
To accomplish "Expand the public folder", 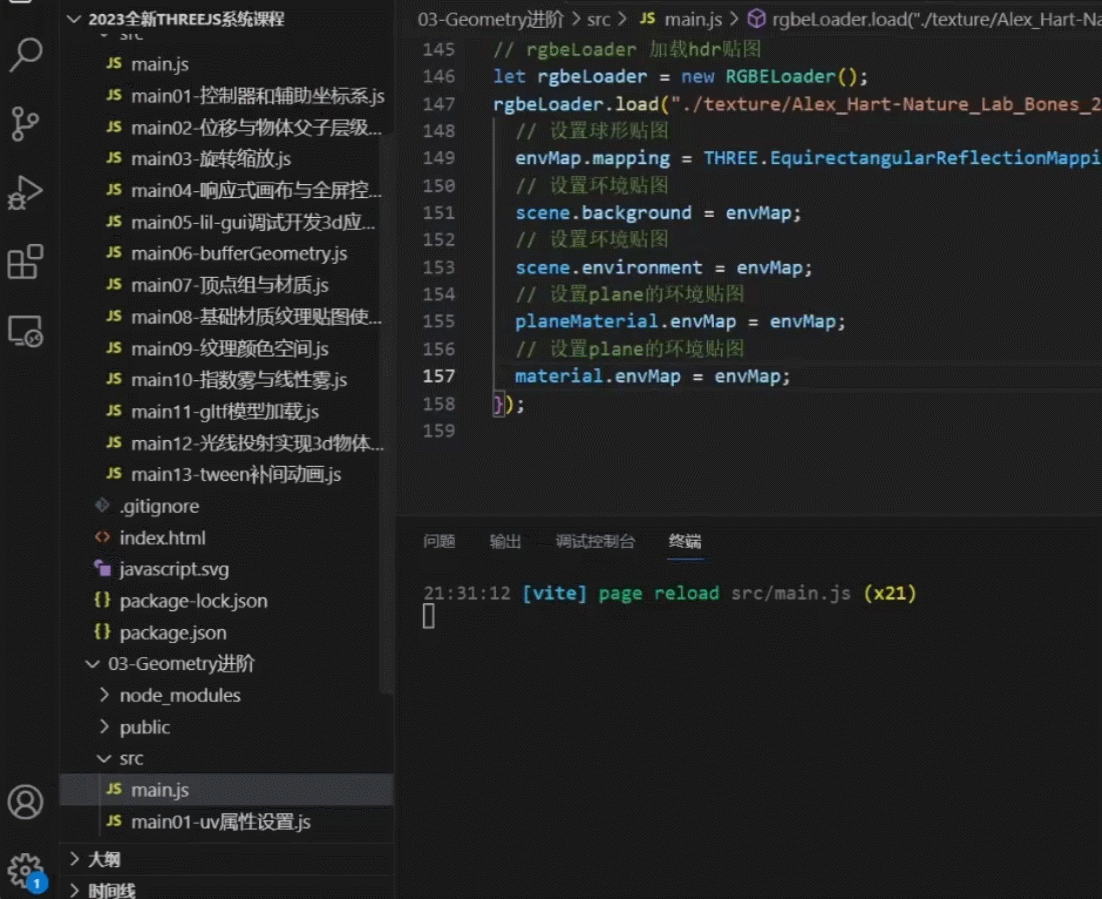I will coord(145,727).
